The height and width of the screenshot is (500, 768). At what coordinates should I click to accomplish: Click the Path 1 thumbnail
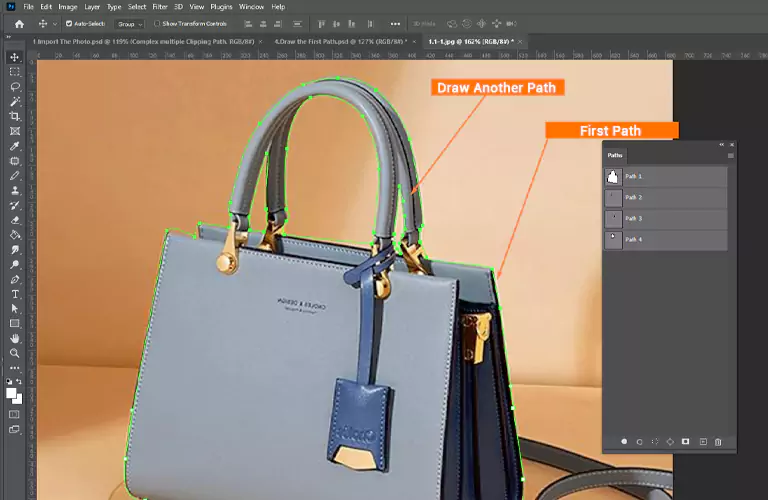(x=613, y=176)
